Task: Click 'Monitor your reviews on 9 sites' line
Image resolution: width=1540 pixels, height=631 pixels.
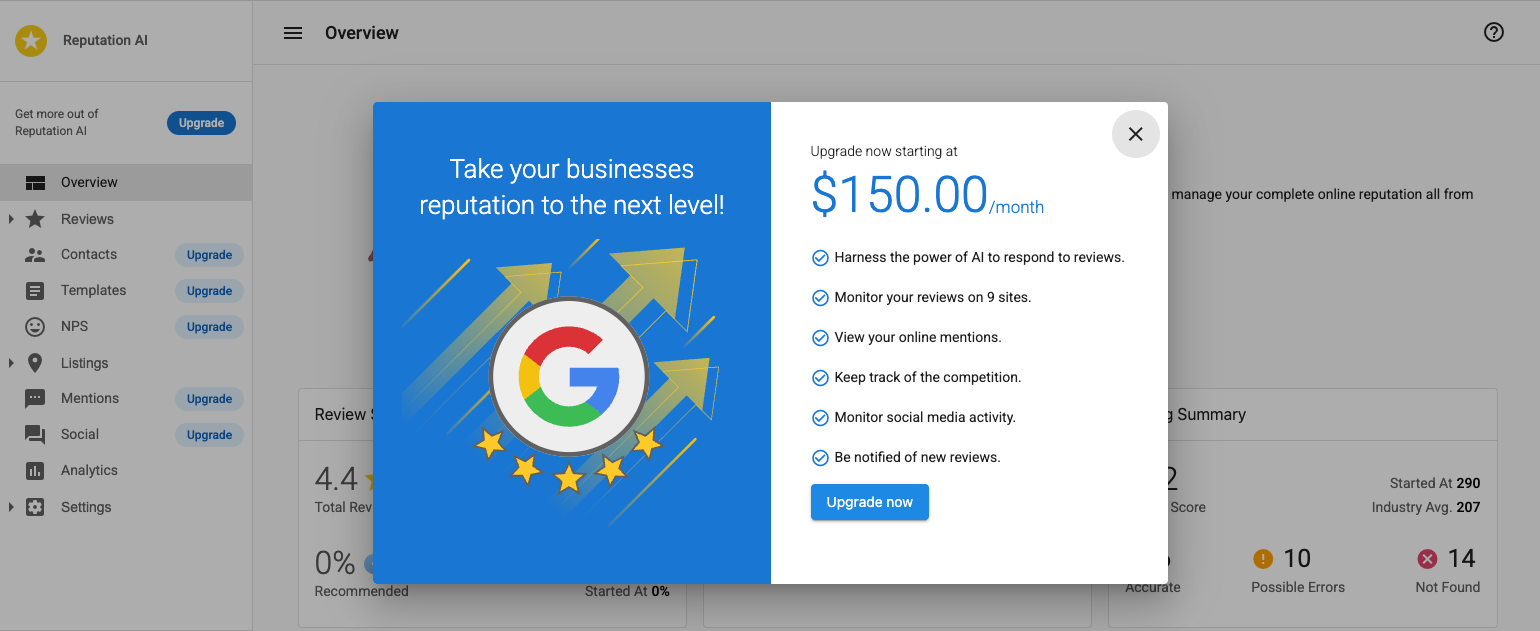Action: pyautogui.click(x=932, y=297)
